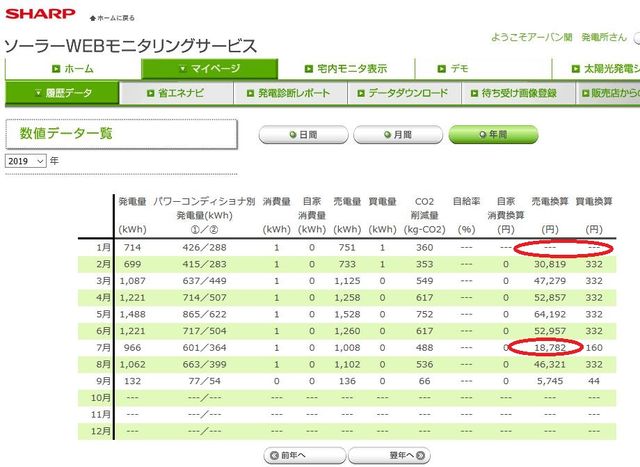The width and height of the screenshot is (640, 467).
Task: Open the 2019 year dropdown
Action: (26, 161)
